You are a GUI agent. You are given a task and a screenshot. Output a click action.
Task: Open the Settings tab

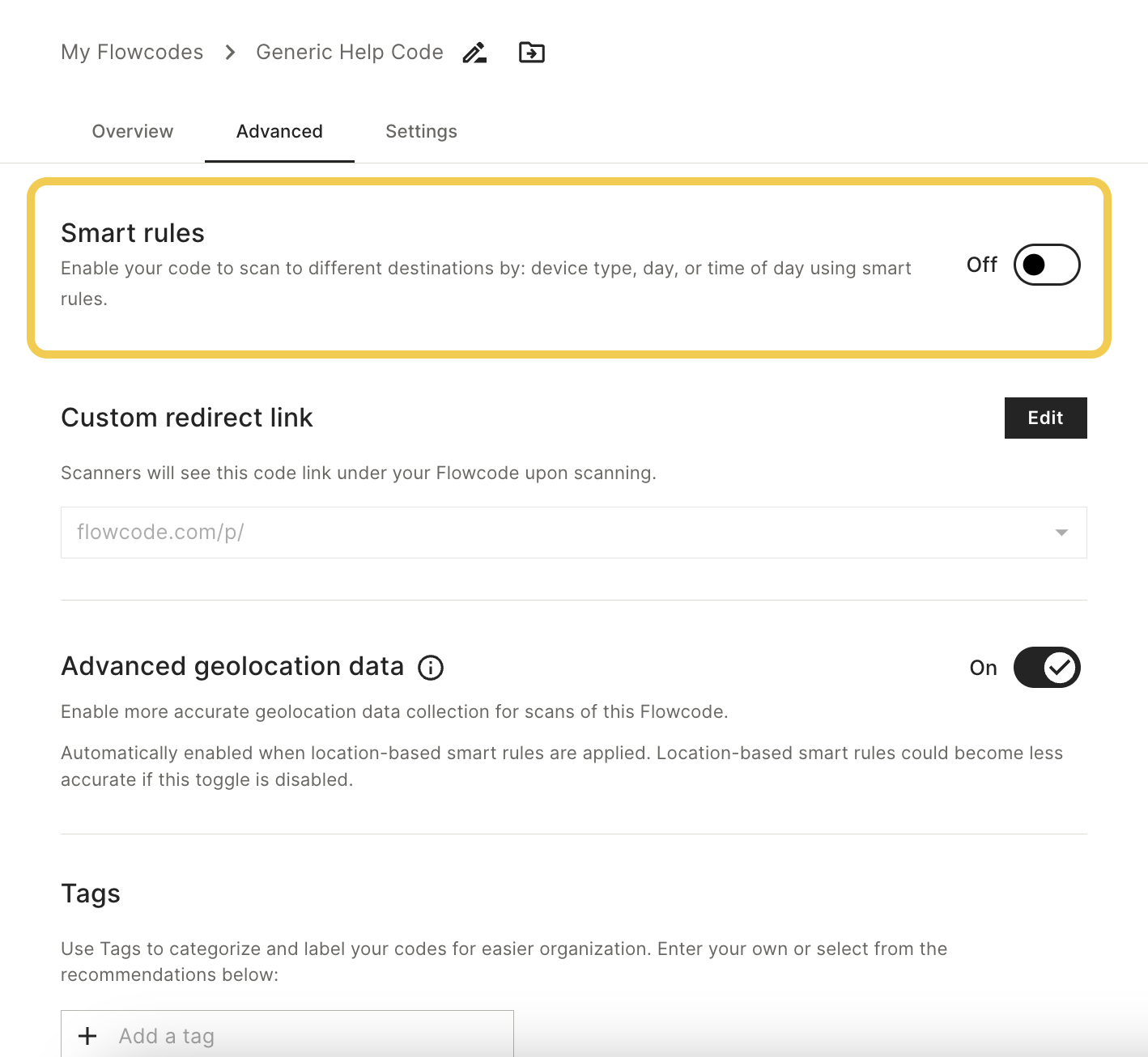pyautogui.click(x=421, y=131)
